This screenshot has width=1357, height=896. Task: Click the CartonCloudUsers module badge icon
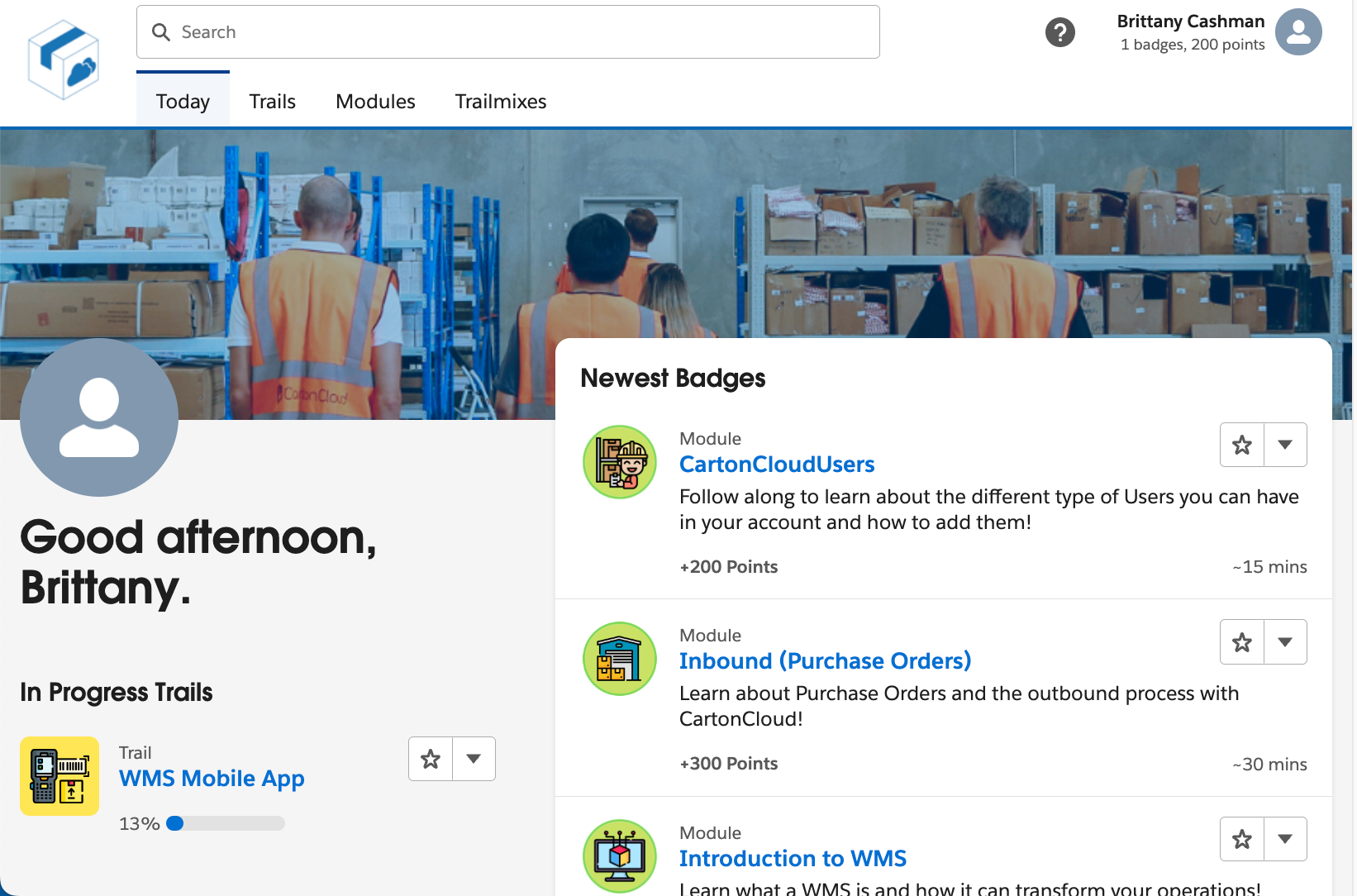619,461
